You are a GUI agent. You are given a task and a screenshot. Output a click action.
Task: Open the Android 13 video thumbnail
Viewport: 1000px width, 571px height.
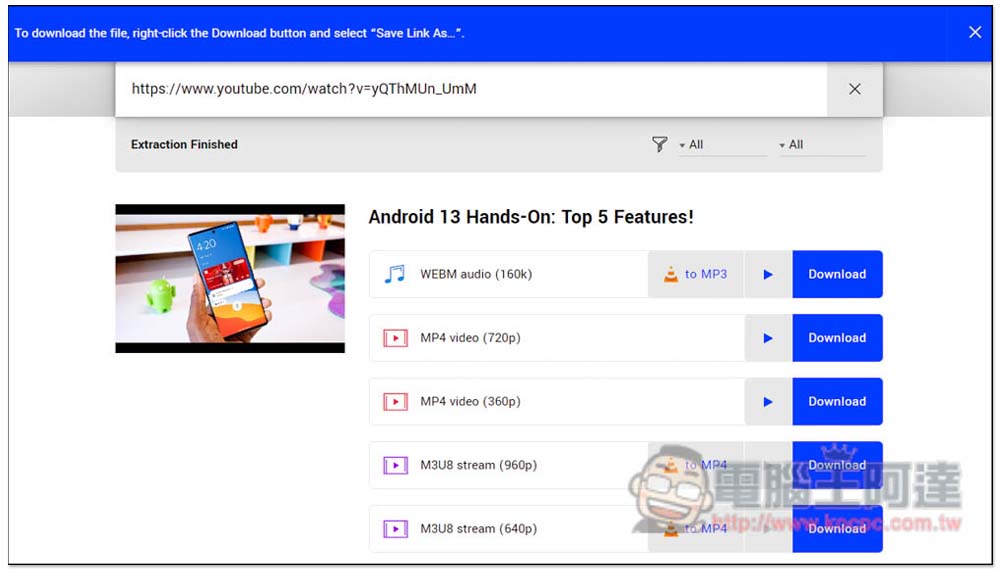(x=230, y=279)
